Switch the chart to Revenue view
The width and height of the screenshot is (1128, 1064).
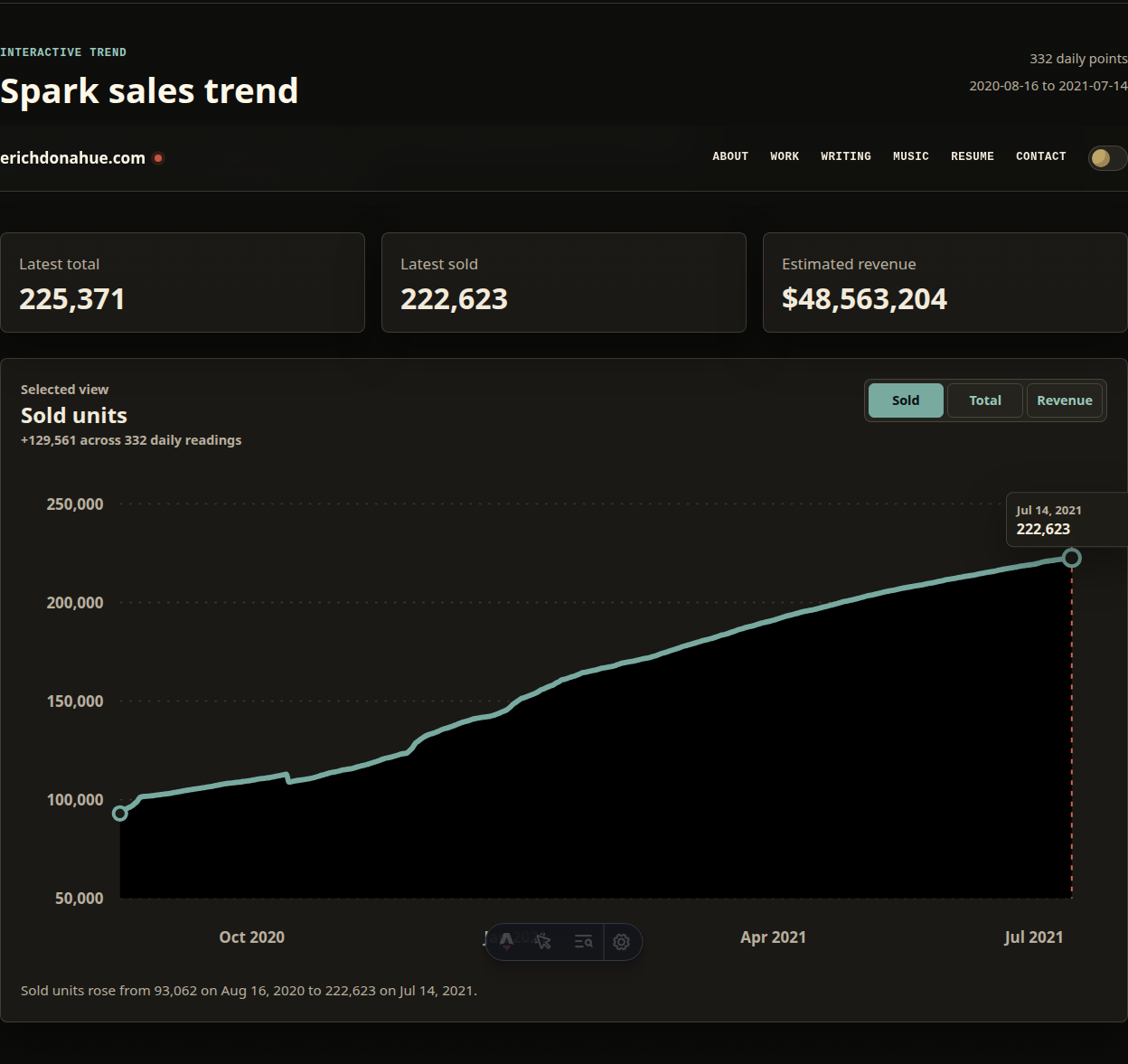[x=1065, y=400]
